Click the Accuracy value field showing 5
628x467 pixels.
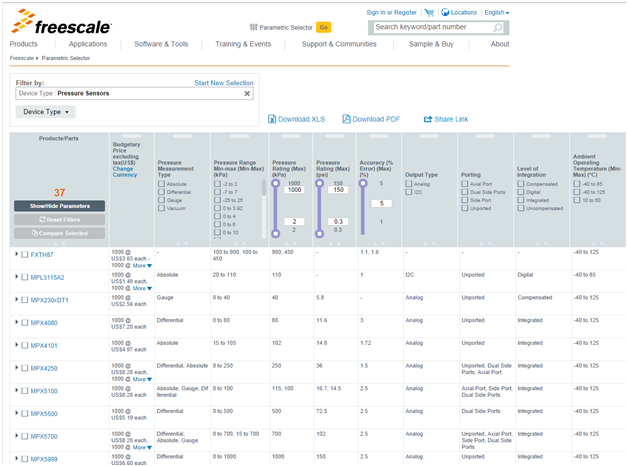click(381, 203)
